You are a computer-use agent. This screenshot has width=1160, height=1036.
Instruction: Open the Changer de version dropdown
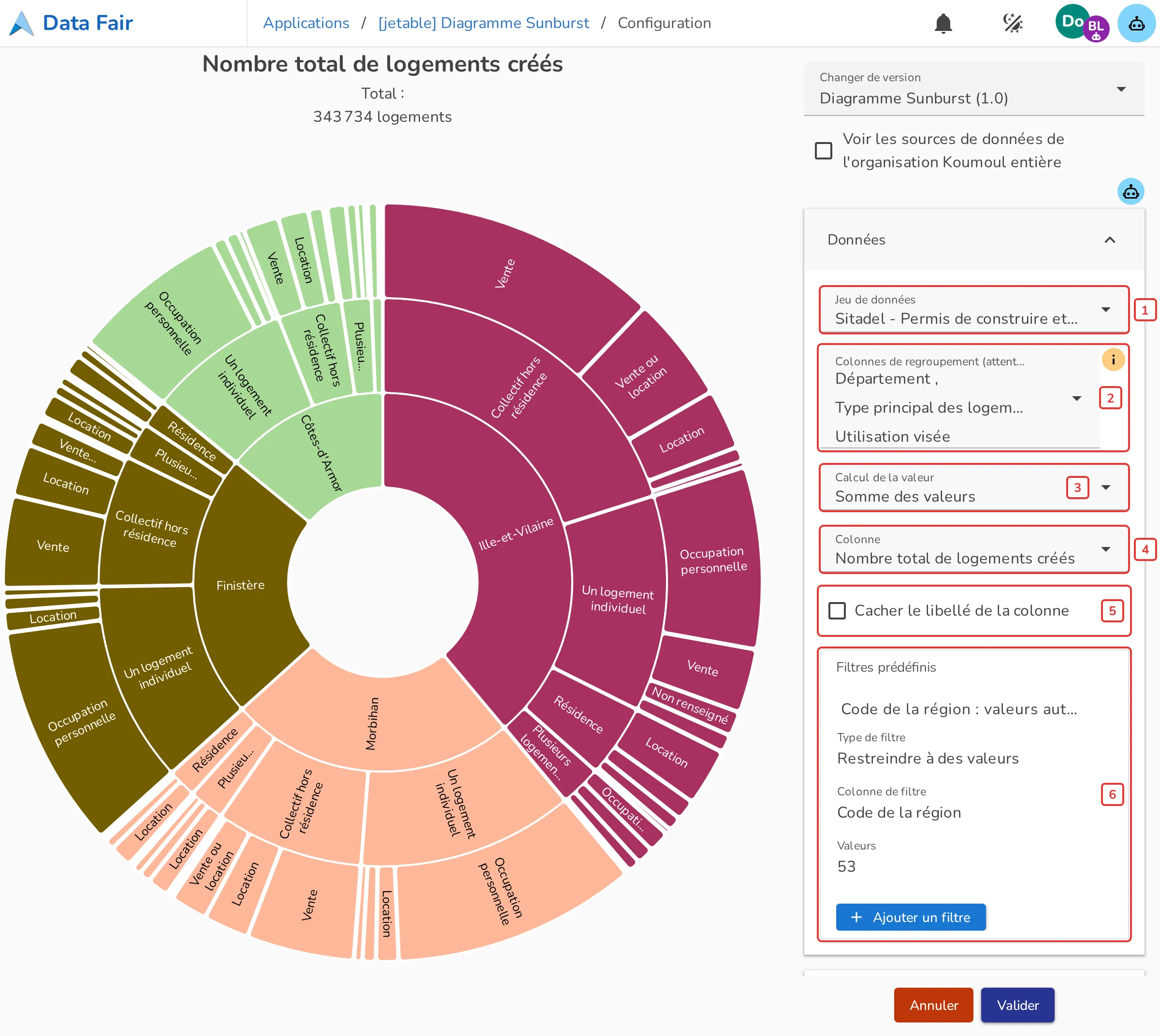pos(974,89)
